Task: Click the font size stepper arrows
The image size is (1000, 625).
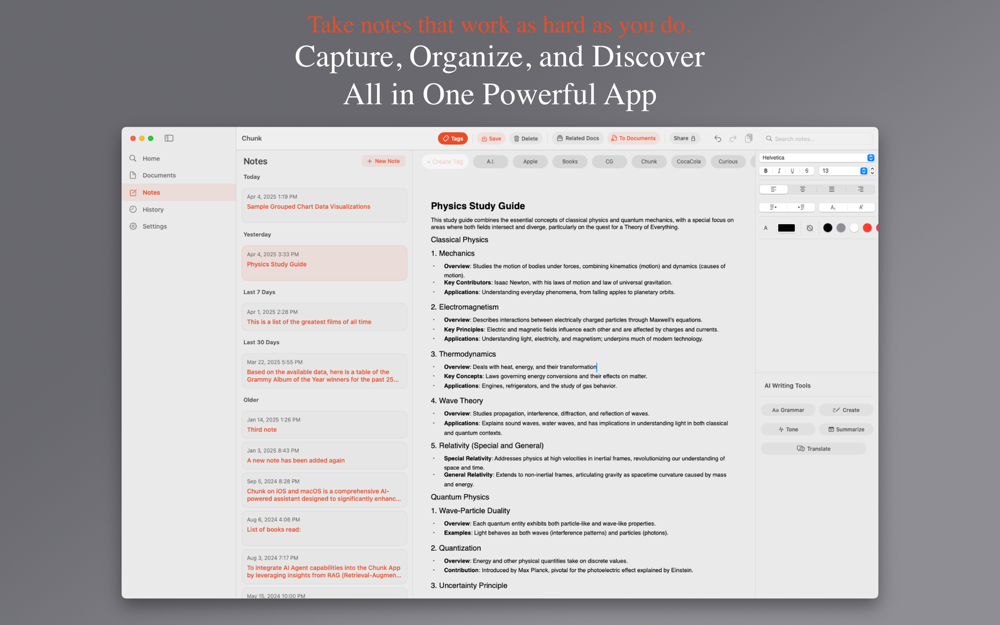Action: click(872, 171)
